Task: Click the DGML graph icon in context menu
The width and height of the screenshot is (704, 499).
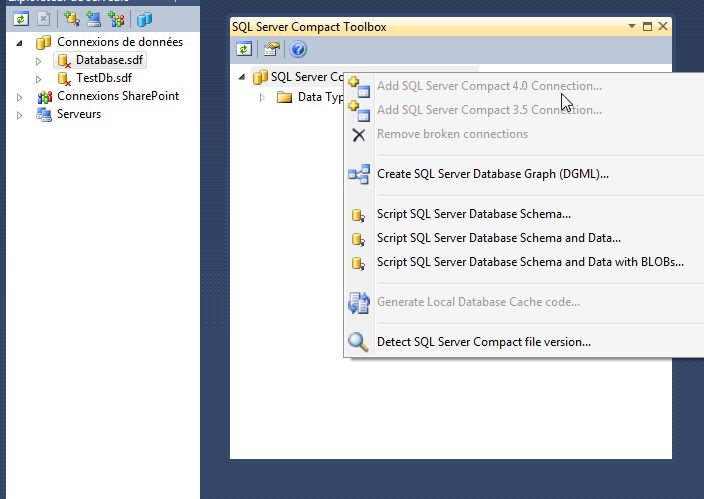Action: 359,174
